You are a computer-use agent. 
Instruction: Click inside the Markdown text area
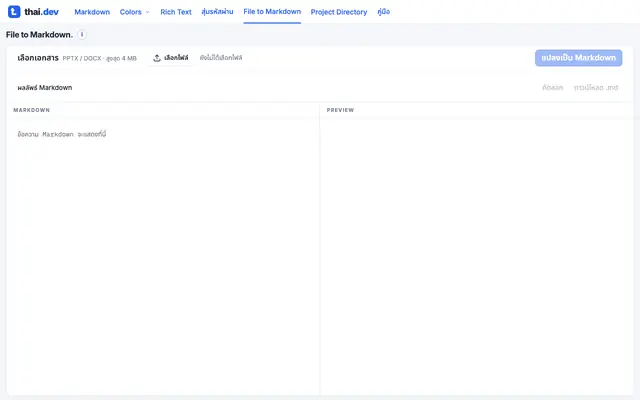point(163,256)
